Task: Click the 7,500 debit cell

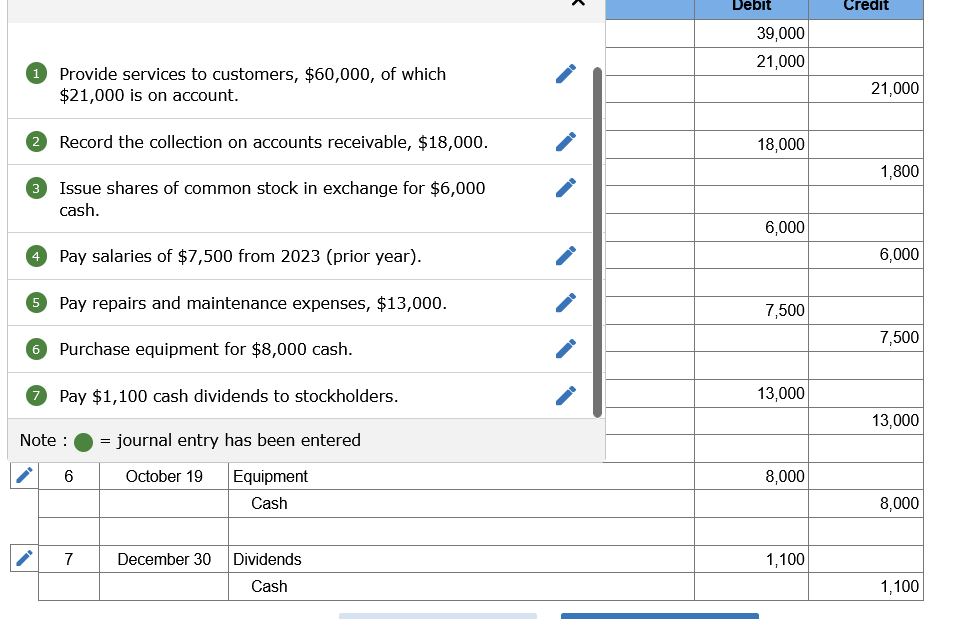Action: 751,310
